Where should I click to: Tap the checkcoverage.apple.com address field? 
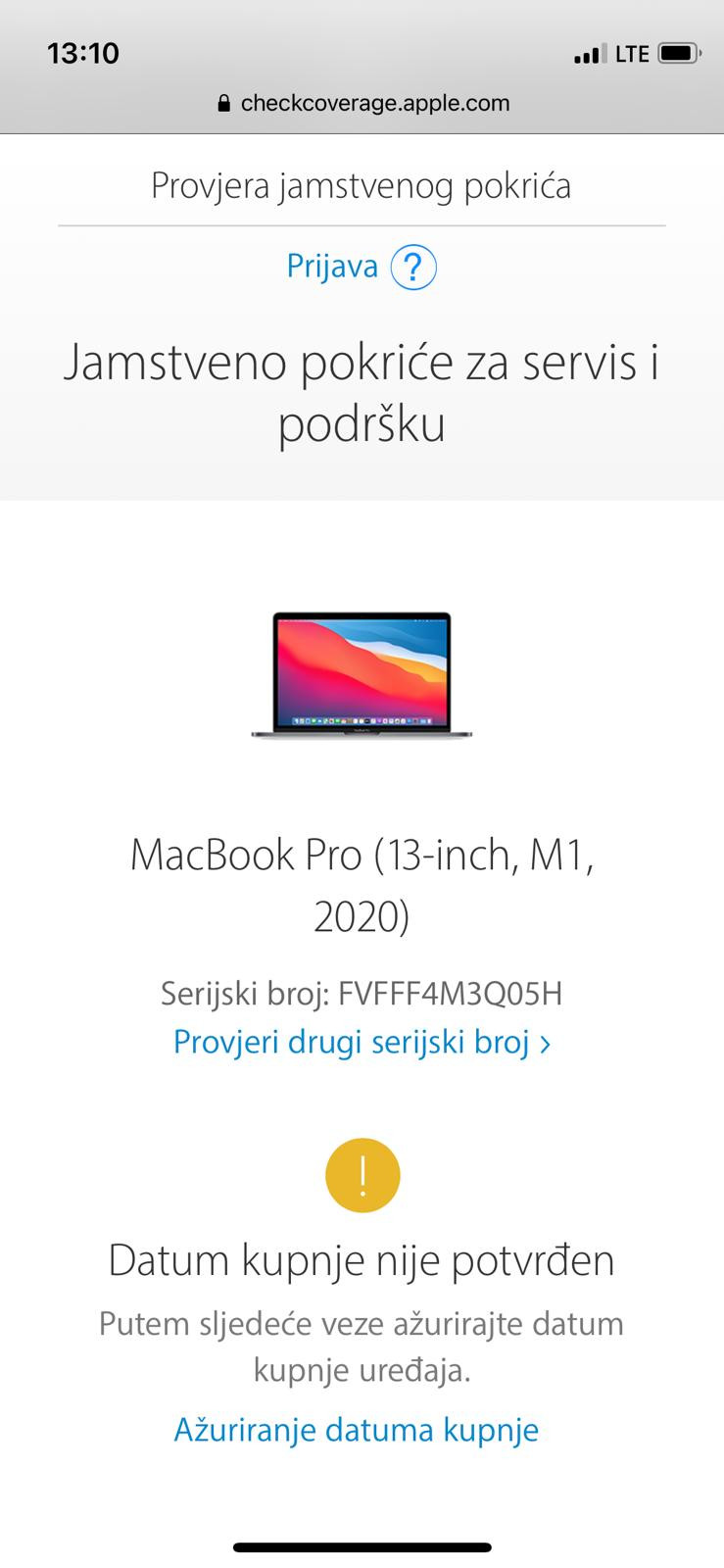[x=362, y=103]
